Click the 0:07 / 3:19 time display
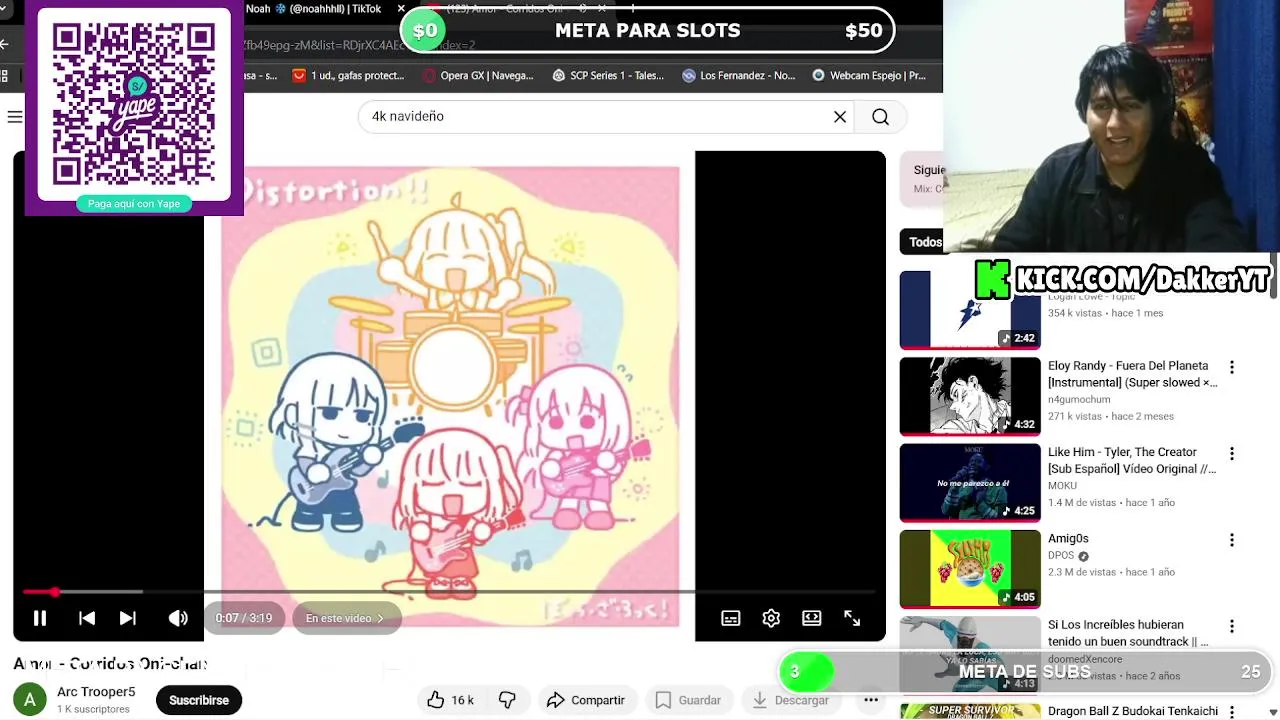 point(244,618)
